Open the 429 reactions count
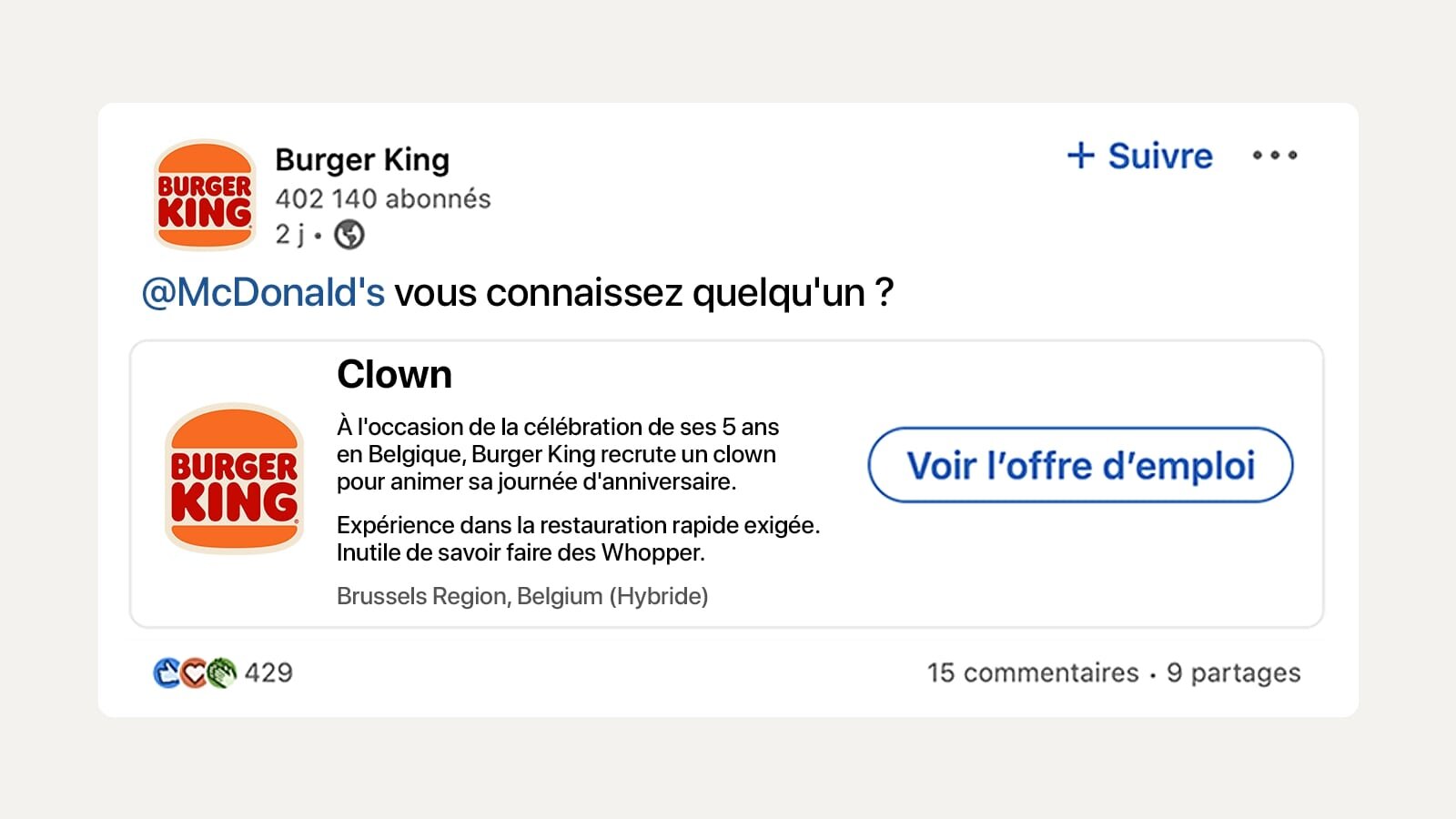This screenshot has height=819, width=1456. (x=268, y=672)
